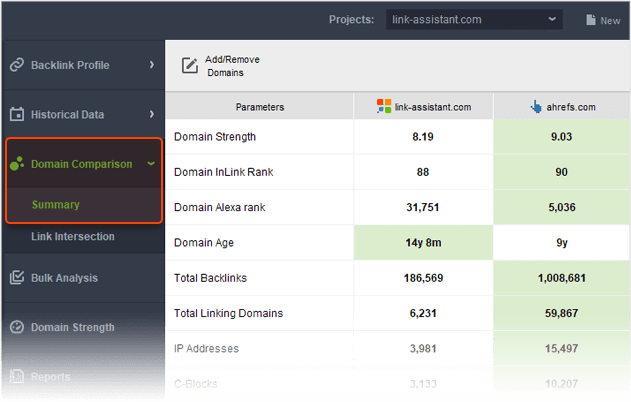
Task: Select the Total Backlinks row label
Action: click(210, 278)
